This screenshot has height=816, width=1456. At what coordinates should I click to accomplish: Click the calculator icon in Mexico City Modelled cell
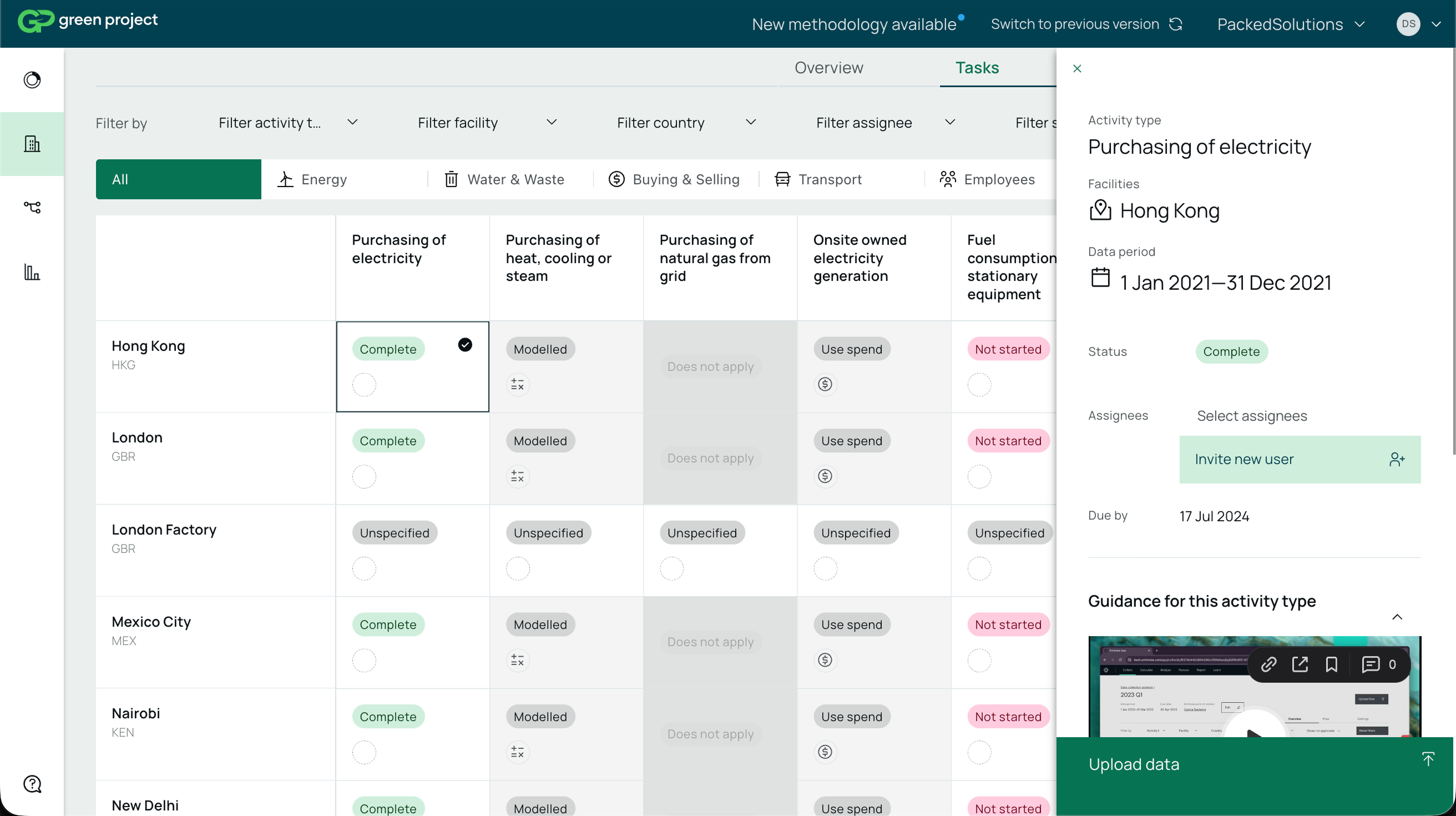(x=517, y=660)
